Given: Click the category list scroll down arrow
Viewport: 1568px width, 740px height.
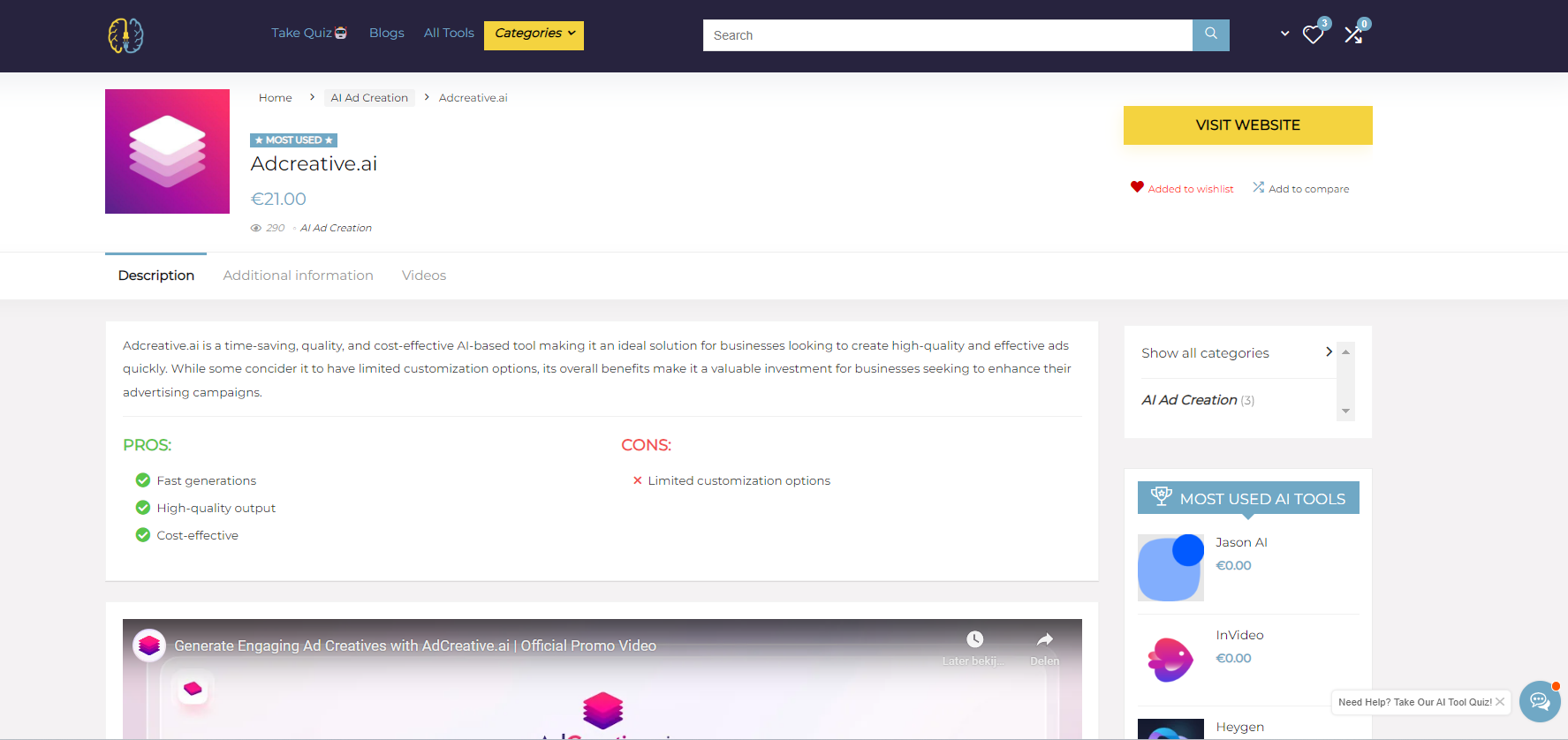Looking at the screenshot, I should point(1345,411).
